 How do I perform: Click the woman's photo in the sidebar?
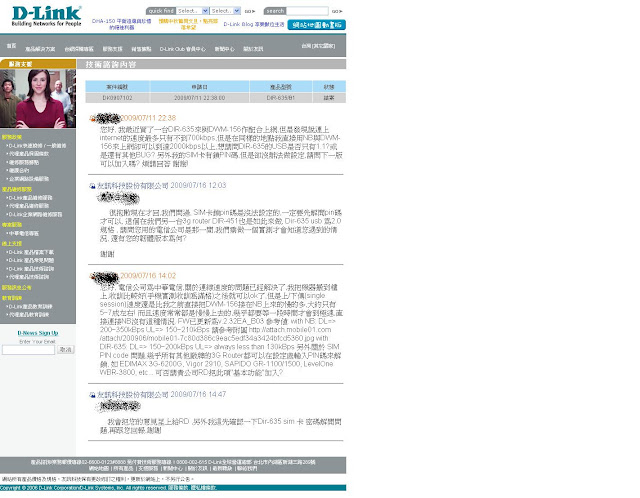[38, 98]
